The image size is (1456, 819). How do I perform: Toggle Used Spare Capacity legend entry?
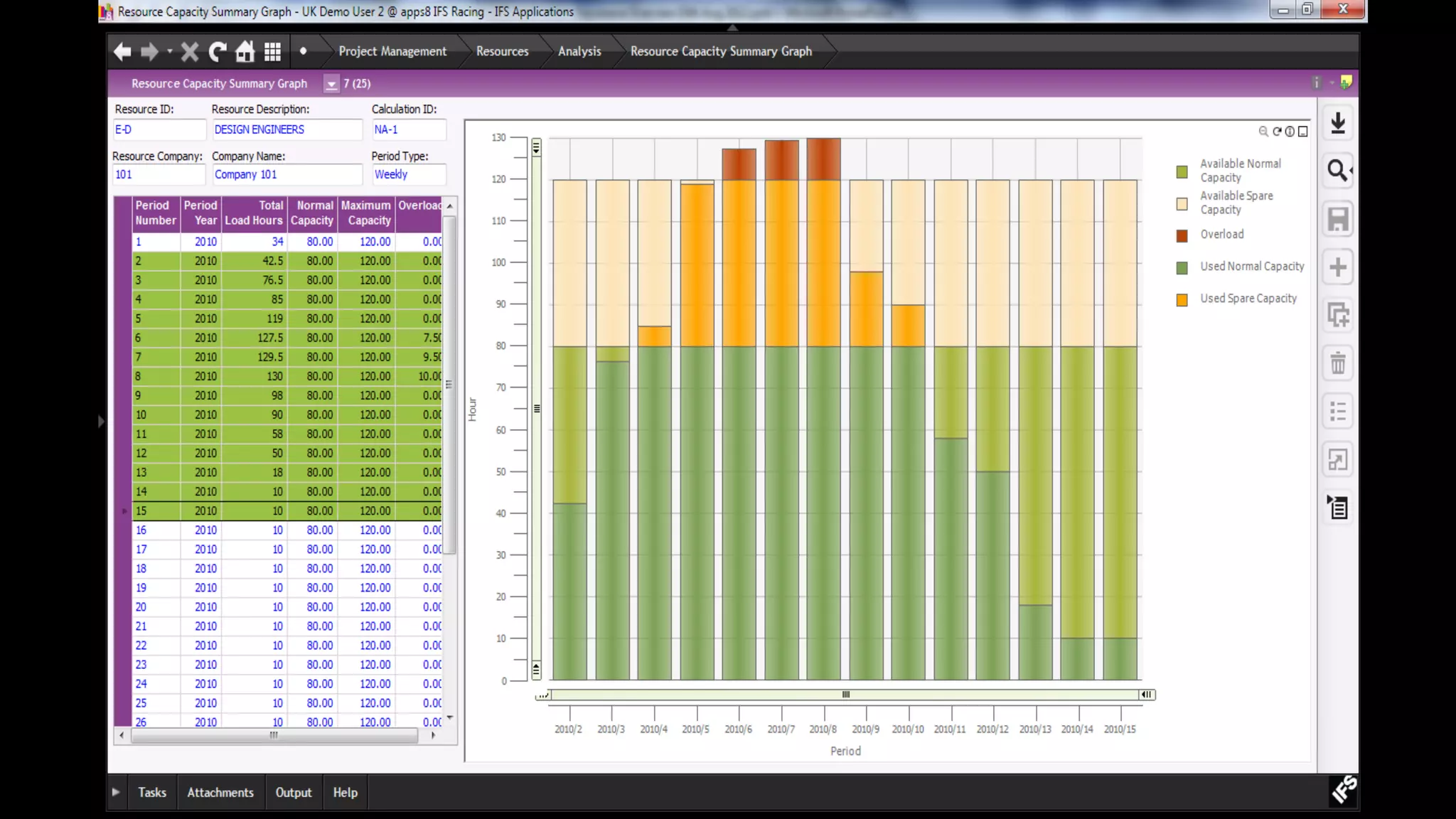coord(1248,299)
